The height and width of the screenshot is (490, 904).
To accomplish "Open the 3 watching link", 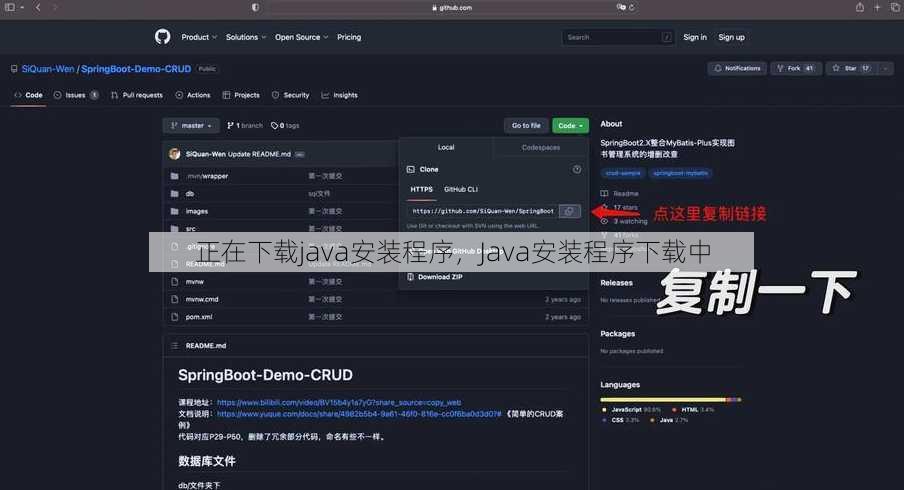I will coord(624,221).
